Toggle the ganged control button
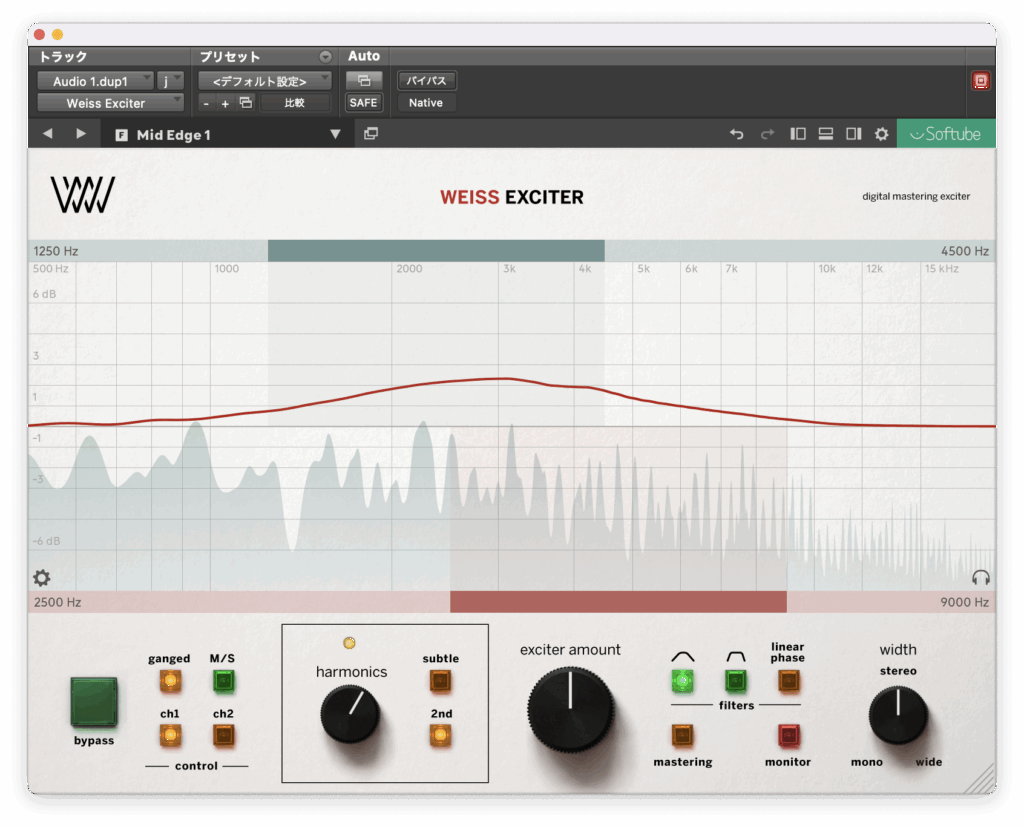The height and width of the screenshot is (827, 1024). click(x=170, y=681)
